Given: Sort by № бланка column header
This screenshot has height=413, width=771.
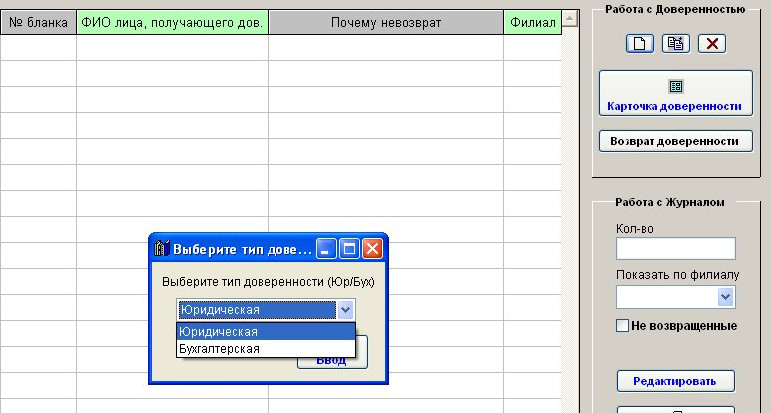Looking at the screenshot, I should tap(38, 23).
